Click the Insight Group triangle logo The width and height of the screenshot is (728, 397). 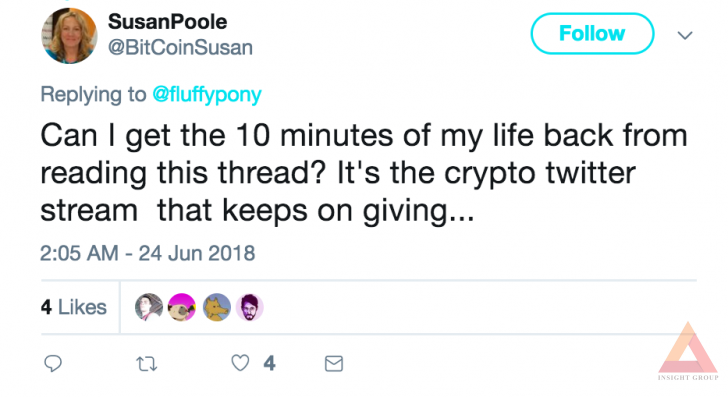point(688,351)
